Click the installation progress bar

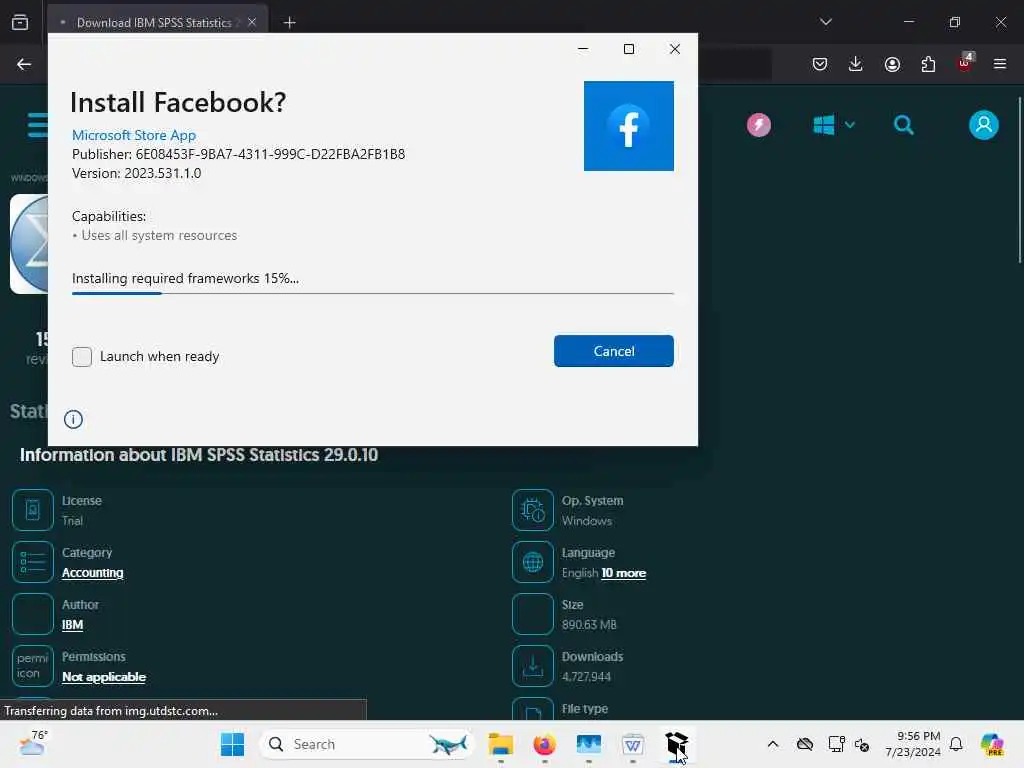(x=373, y=293)
